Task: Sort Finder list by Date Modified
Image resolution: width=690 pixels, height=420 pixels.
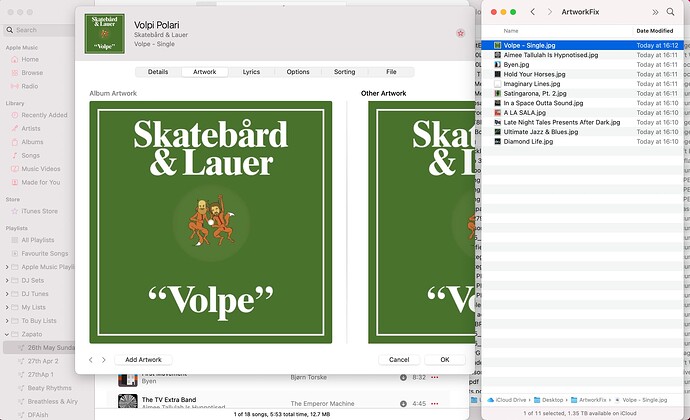Action: pyautogui.click(x=657, y=31)
